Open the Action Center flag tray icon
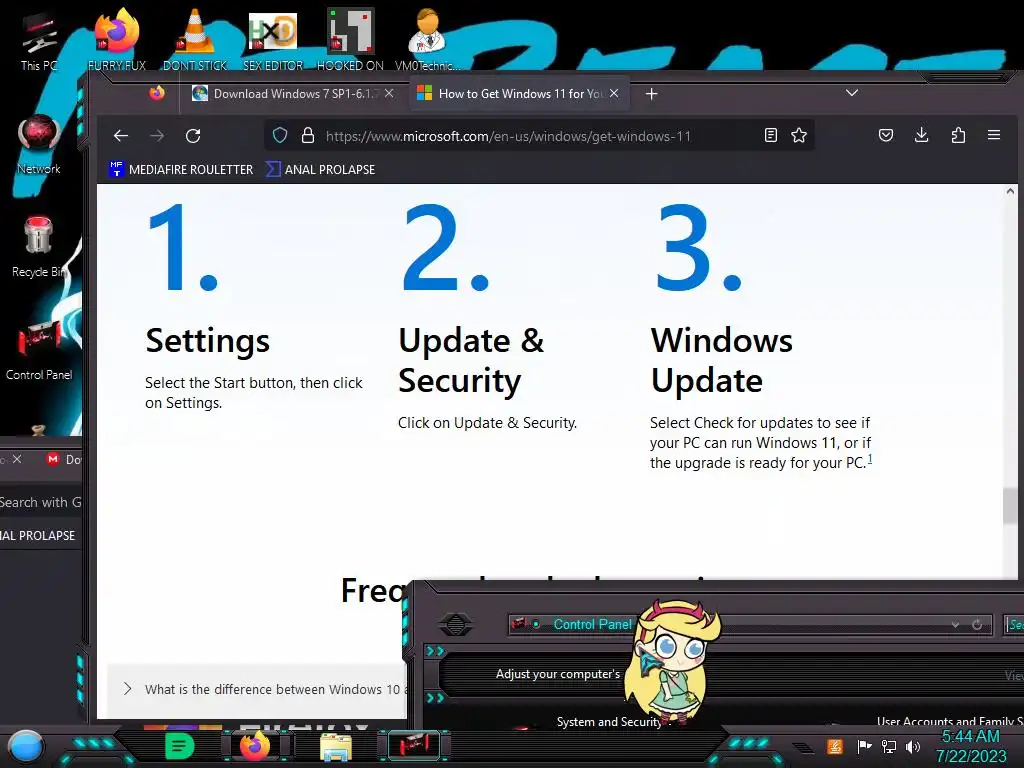 [x=865, y=746]
